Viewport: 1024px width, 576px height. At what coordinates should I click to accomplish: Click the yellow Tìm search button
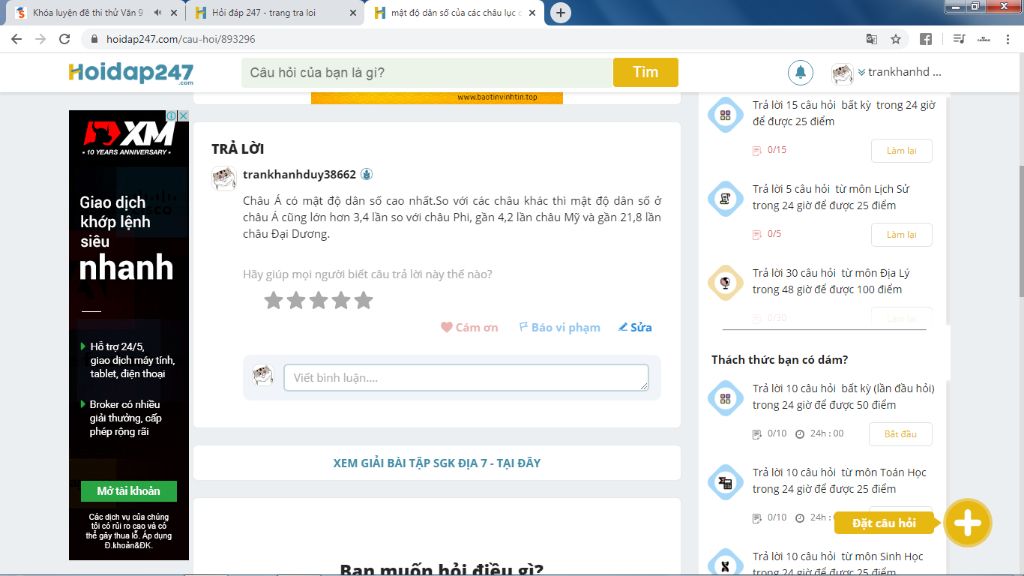(x=645, y=72)
